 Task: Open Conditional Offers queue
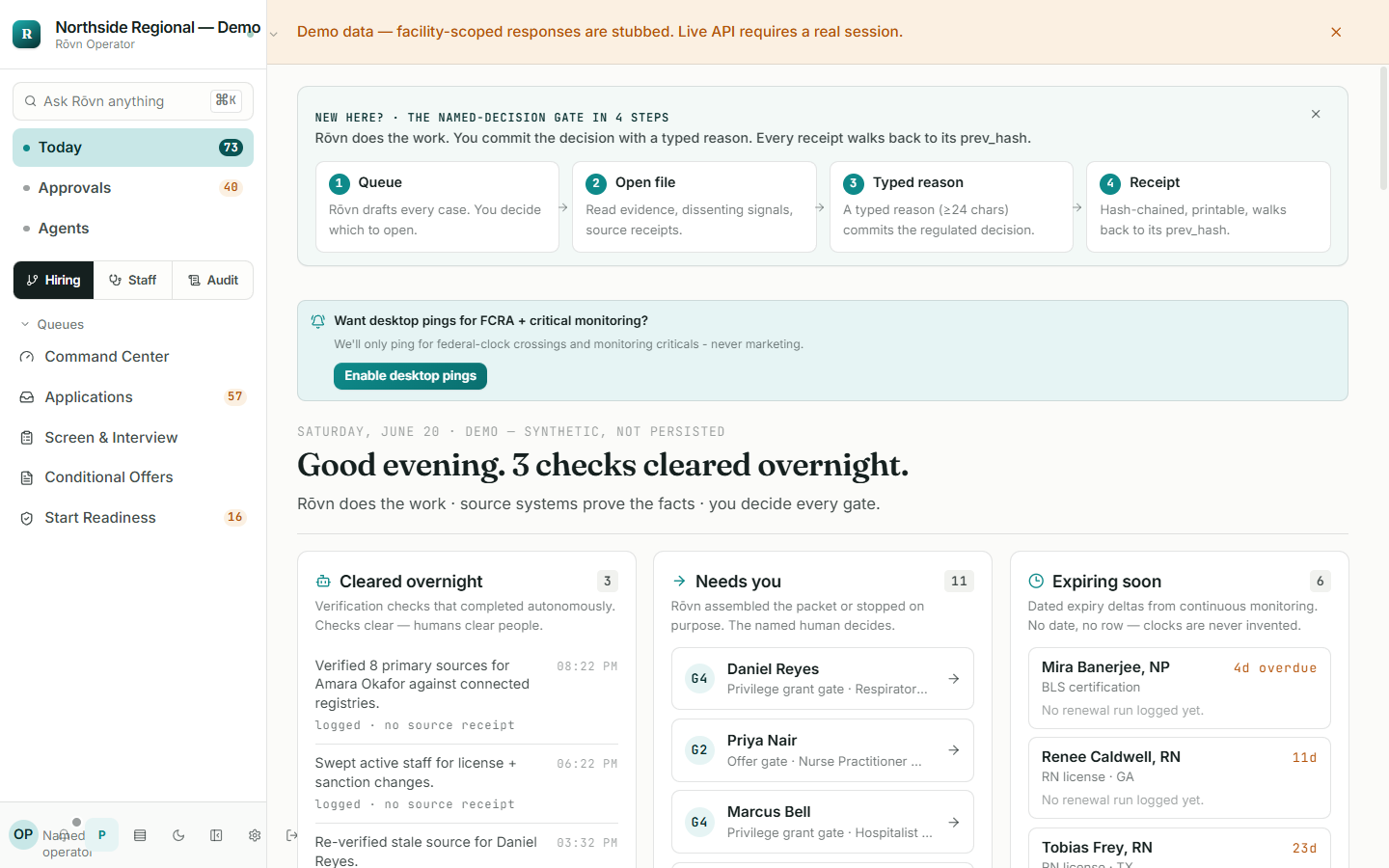pos(133,477)
